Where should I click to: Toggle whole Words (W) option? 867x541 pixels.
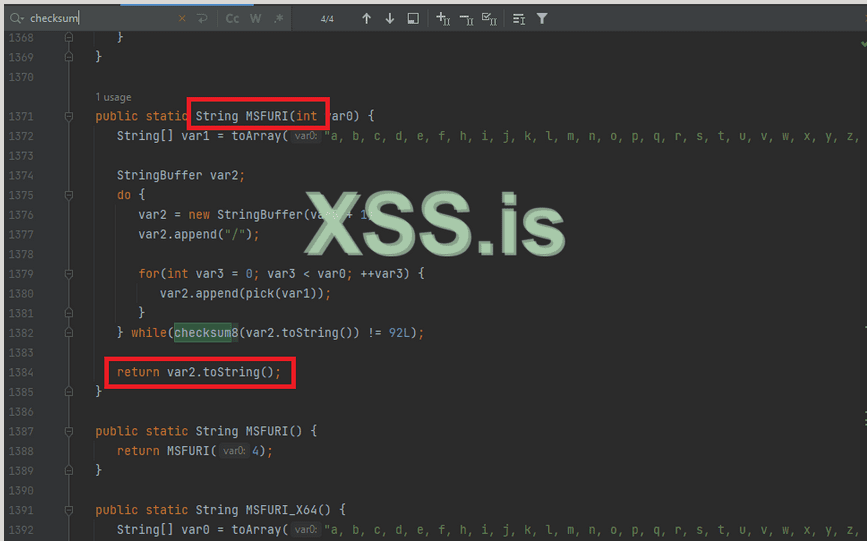(x=255, y=18)
